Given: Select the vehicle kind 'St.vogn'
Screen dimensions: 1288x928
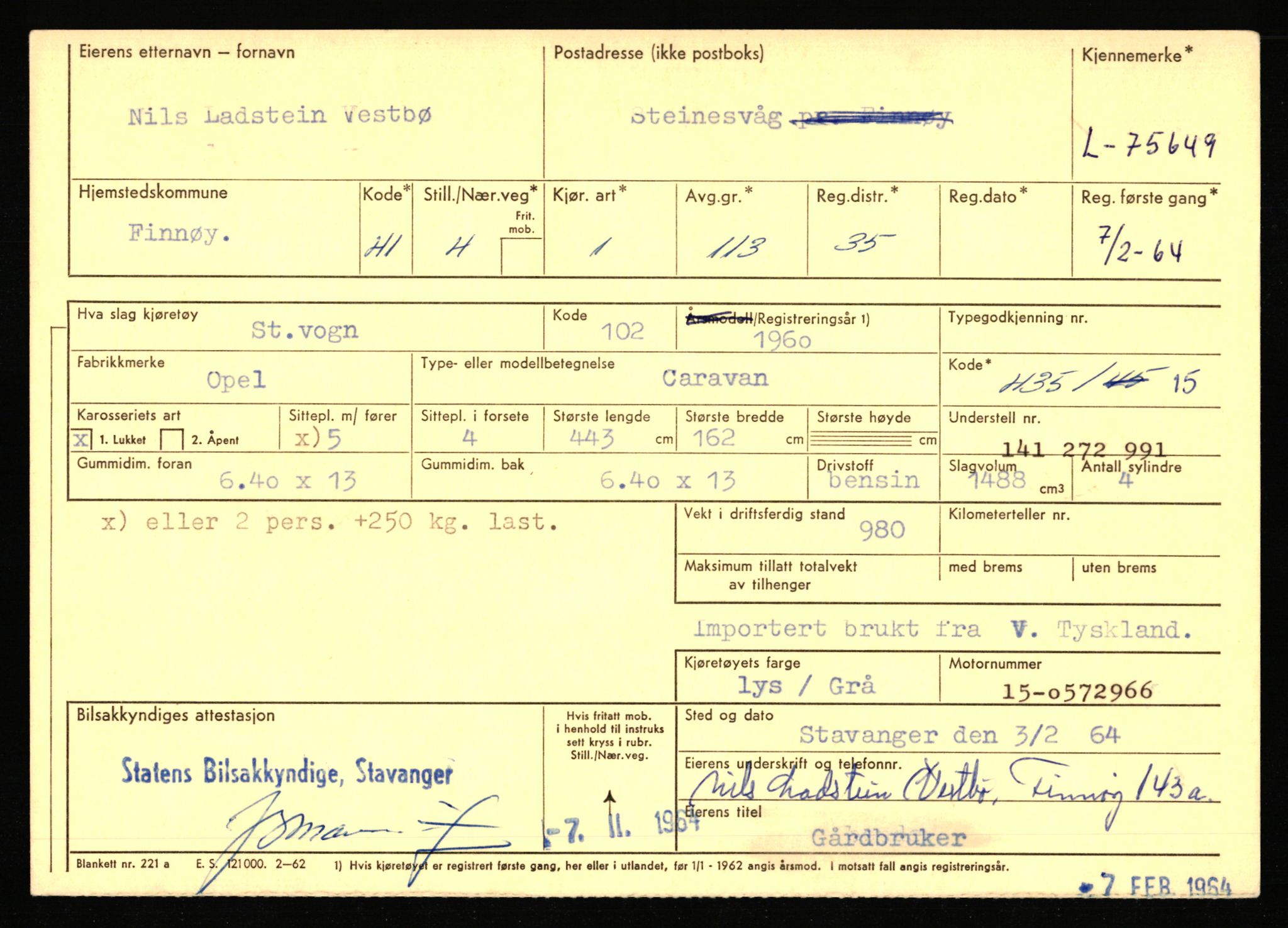Looking at the screenshot, I should (305, 330).
